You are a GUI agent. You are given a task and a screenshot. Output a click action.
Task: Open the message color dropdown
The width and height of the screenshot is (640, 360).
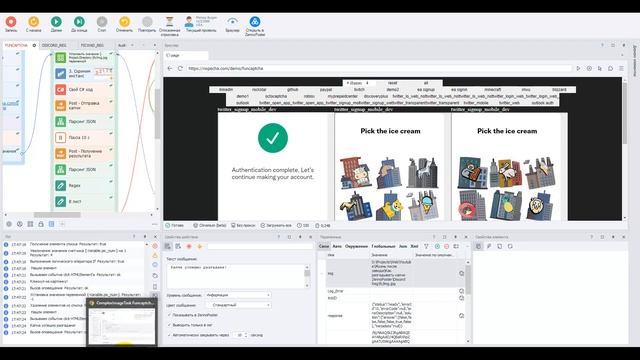tap(238, 305)
